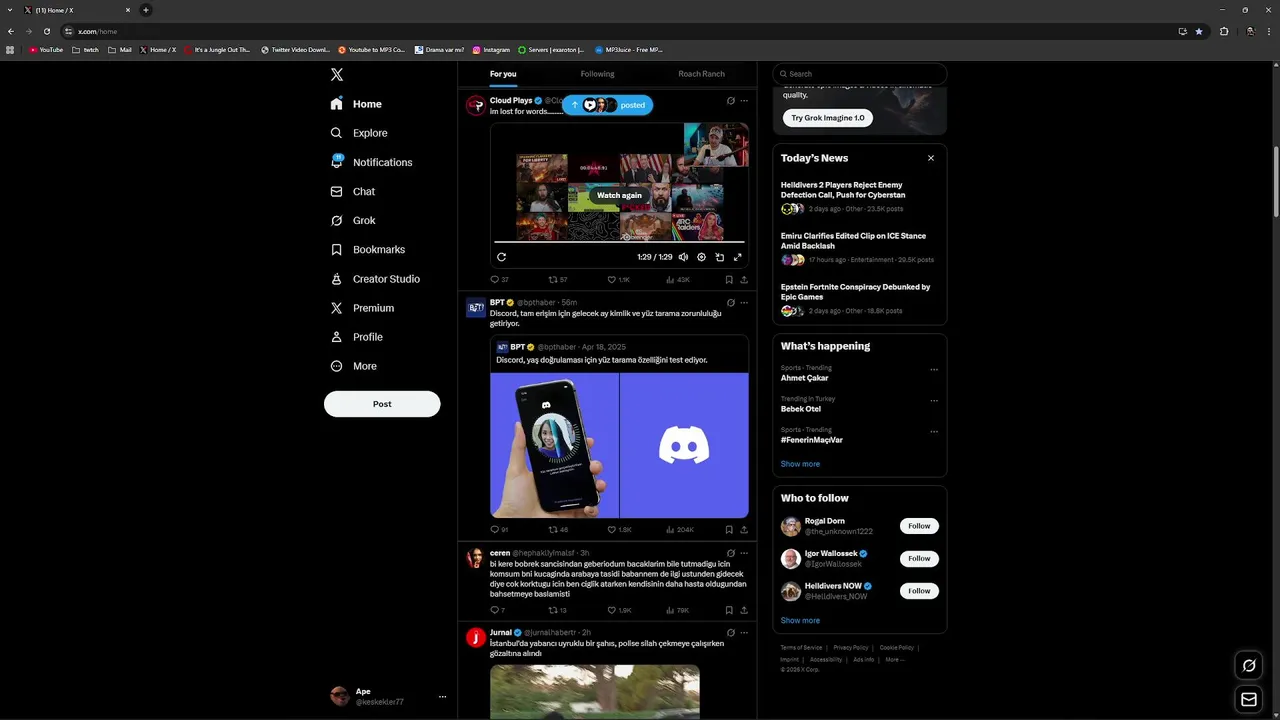This screenshot has height=720, width=1280.
Task: Click the X logo in sidebar
Action: click(337, 75)
